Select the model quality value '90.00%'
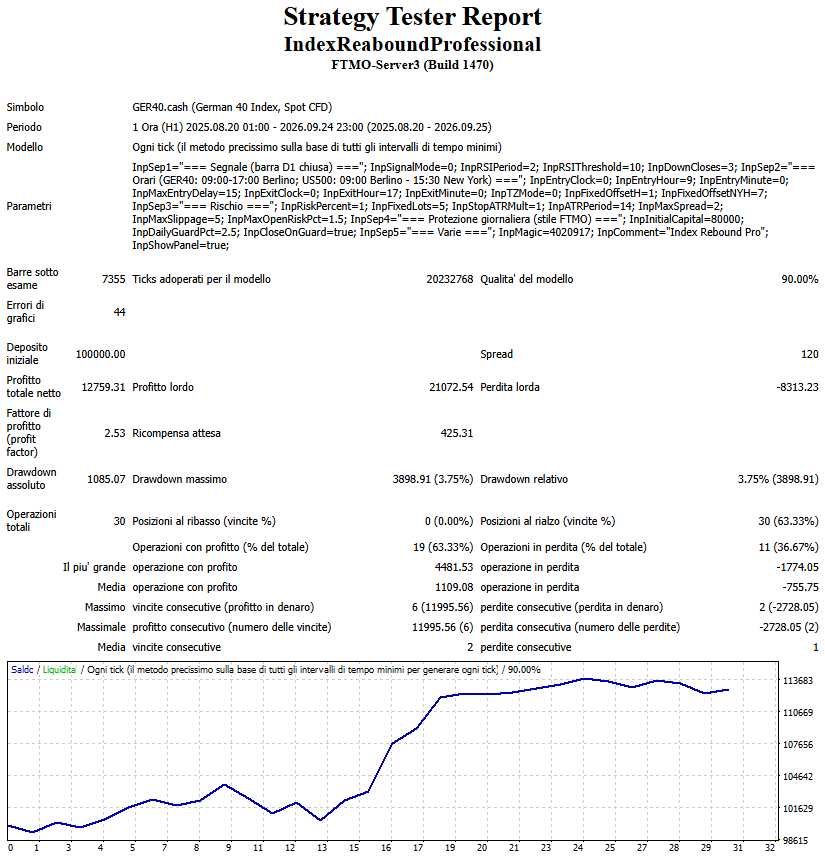This screenshot has height=859, width=825. (x=800, y=279)
